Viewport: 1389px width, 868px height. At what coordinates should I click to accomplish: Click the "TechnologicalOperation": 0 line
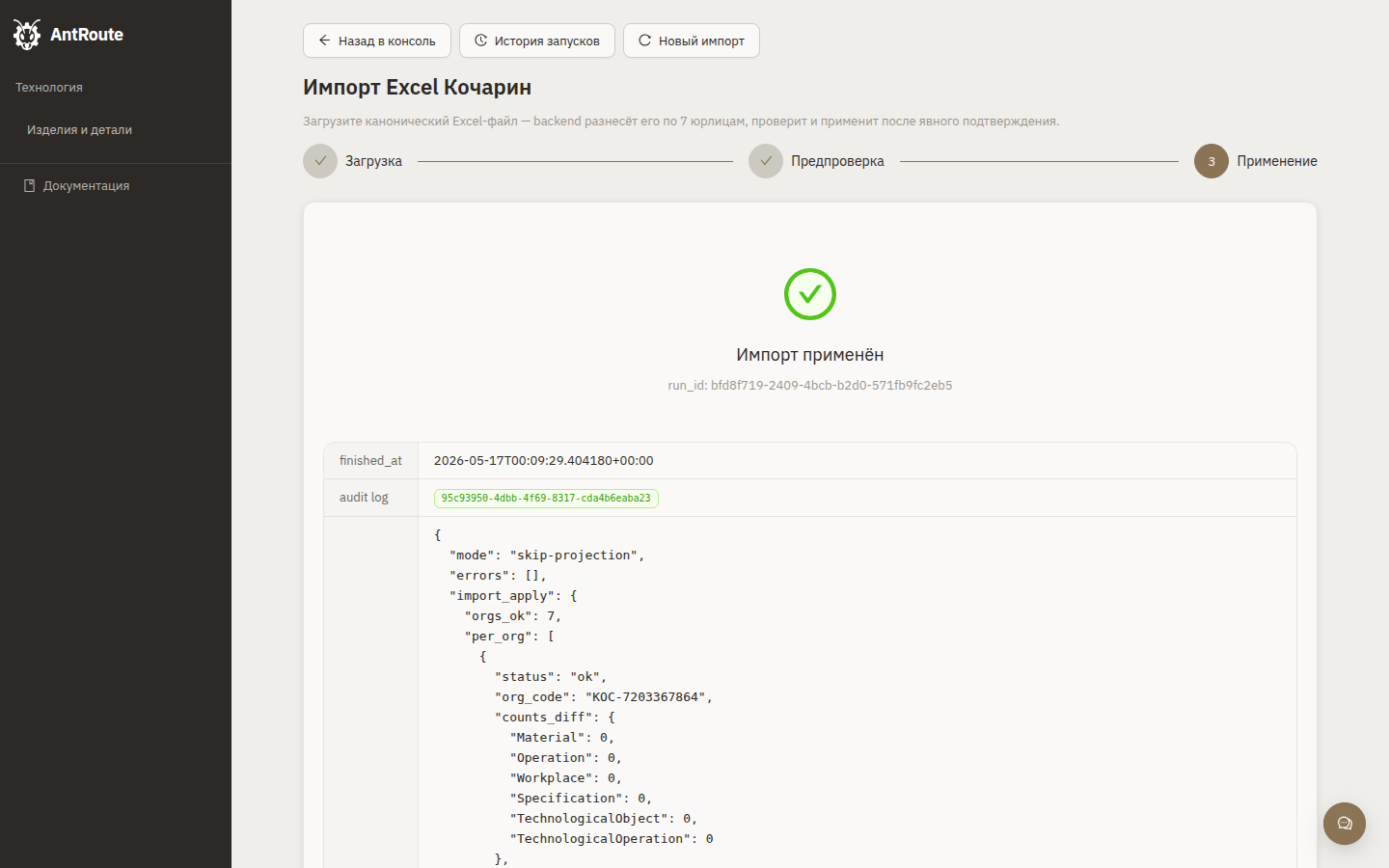pos(612,839)
